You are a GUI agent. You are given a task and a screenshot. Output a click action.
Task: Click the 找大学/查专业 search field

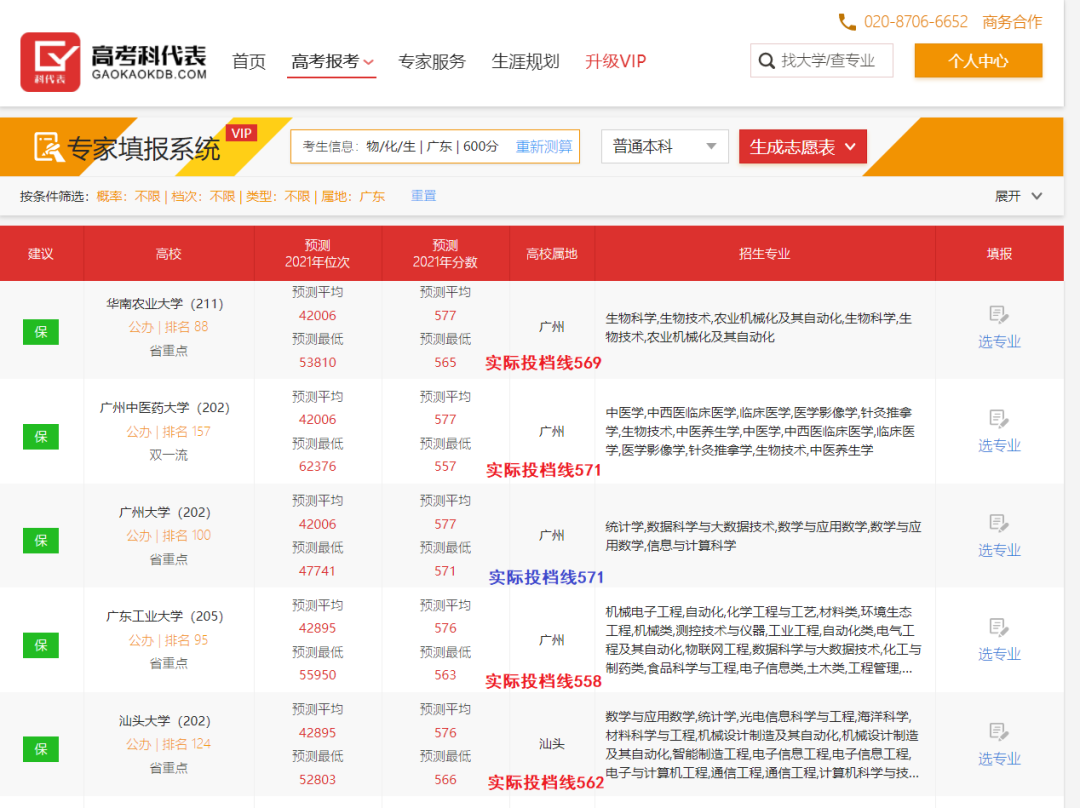click(x=822, y=61)
